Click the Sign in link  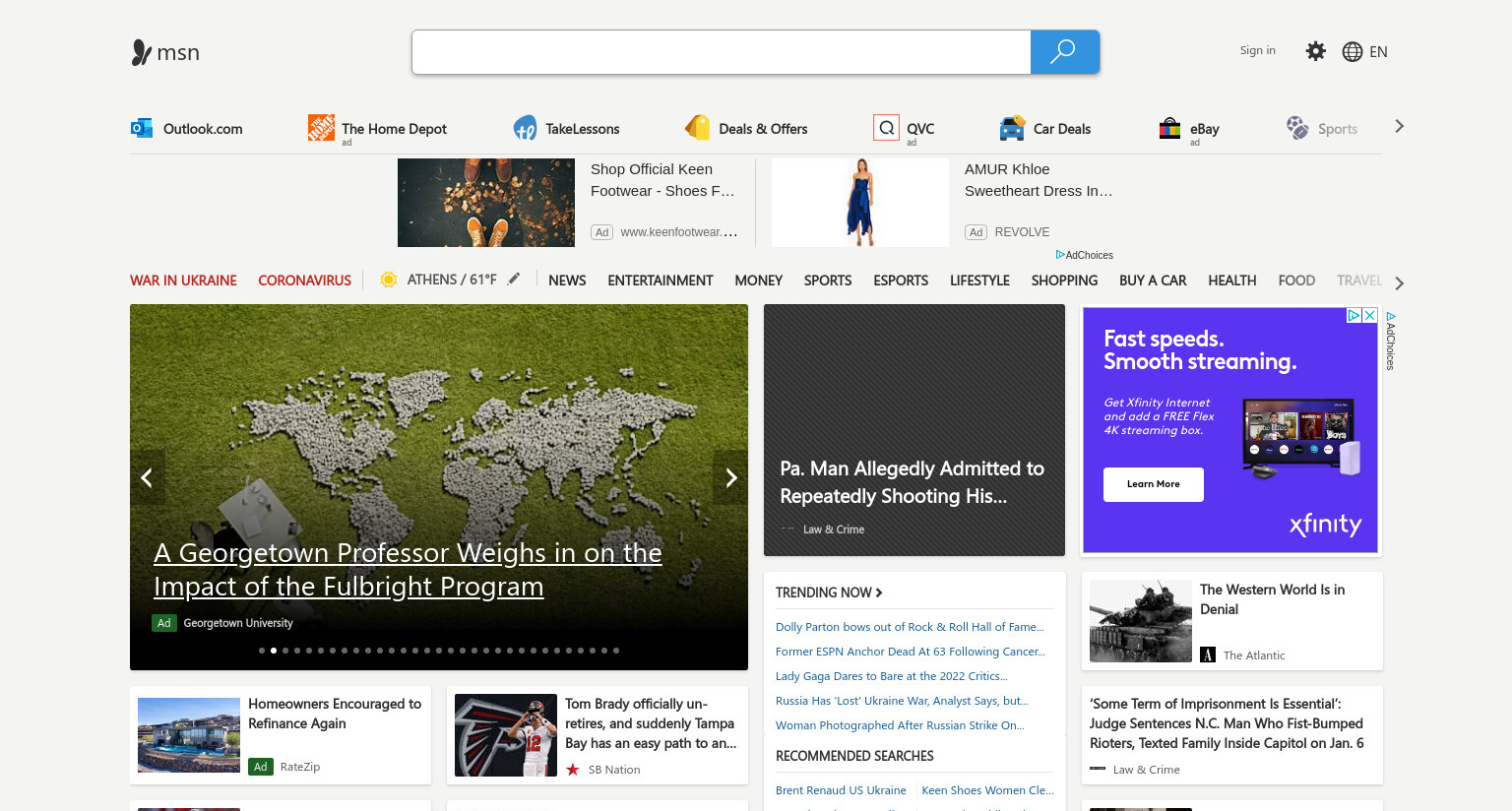point(1257,50)
